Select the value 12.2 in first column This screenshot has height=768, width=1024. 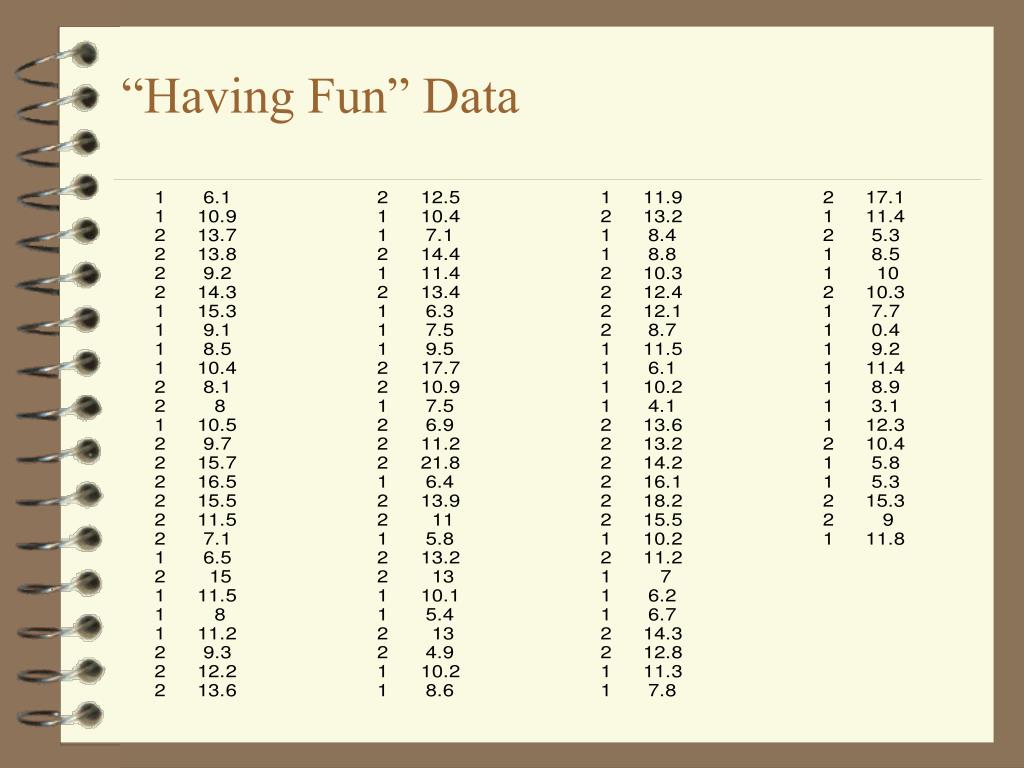[x=217, y=671]
